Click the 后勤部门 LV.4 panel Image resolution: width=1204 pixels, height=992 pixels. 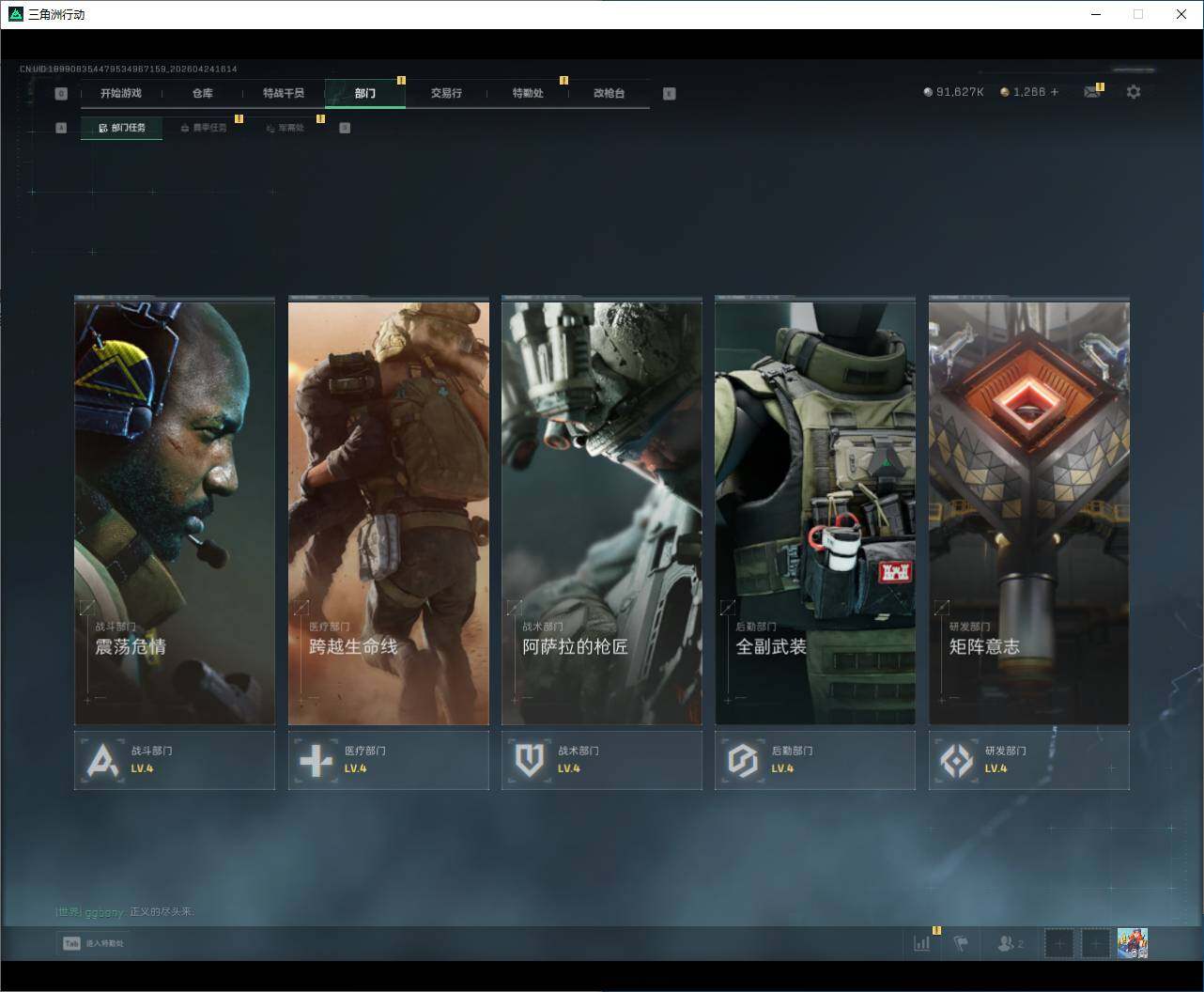[x=814, y=760]
